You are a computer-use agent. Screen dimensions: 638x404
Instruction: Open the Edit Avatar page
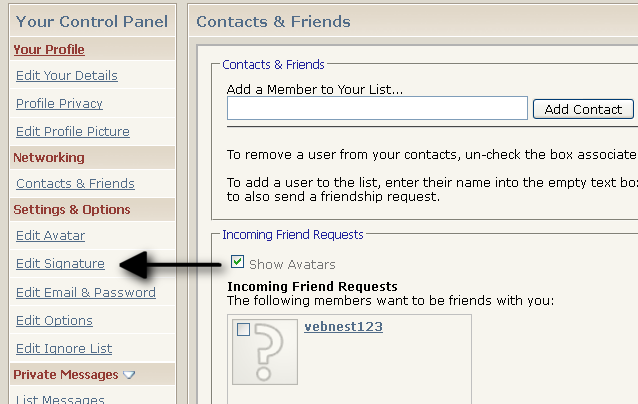pos(50,236)
